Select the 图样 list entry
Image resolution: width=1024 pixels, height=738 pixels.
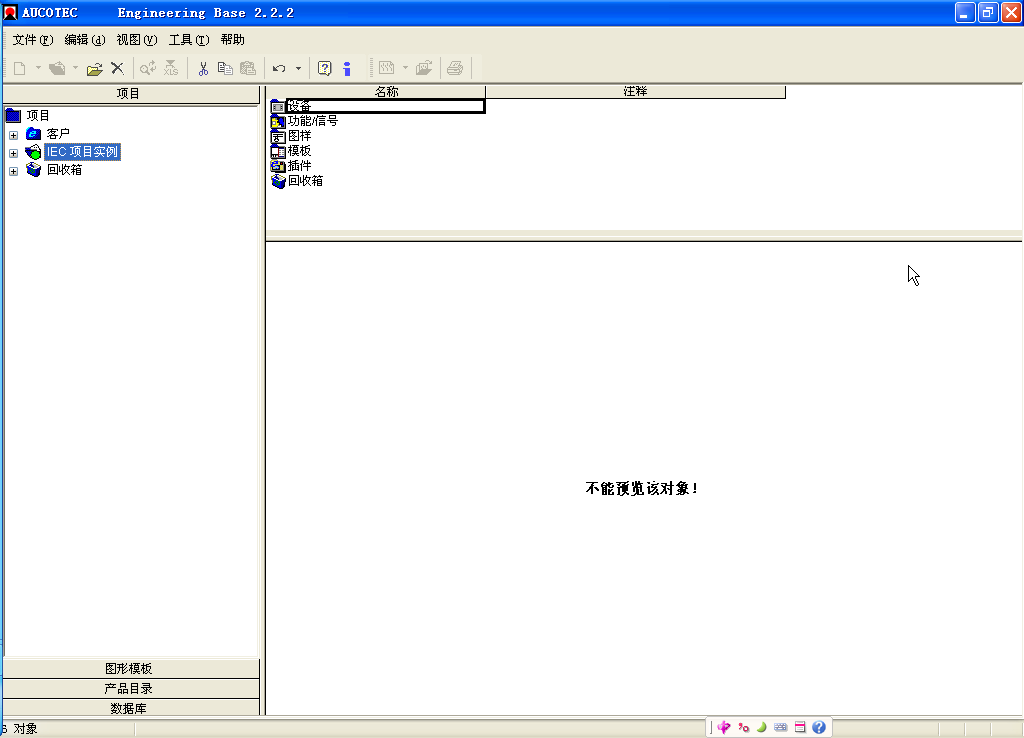pyautogui.click(x=300, y=136)
